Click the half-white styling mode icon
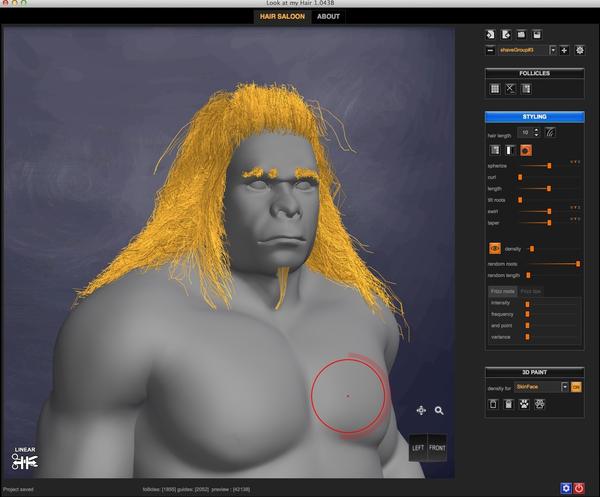 [510, 150]
